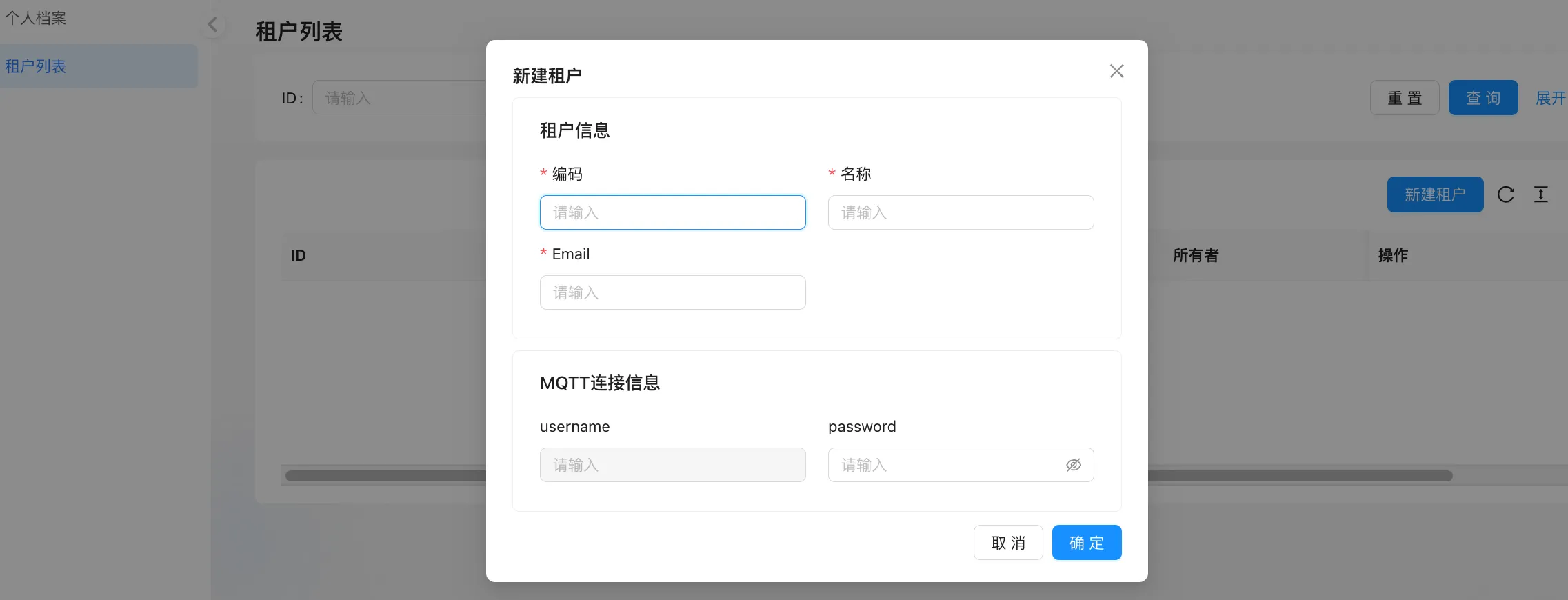
Task: Click the table refresh icon
Action: (1505, 195)
